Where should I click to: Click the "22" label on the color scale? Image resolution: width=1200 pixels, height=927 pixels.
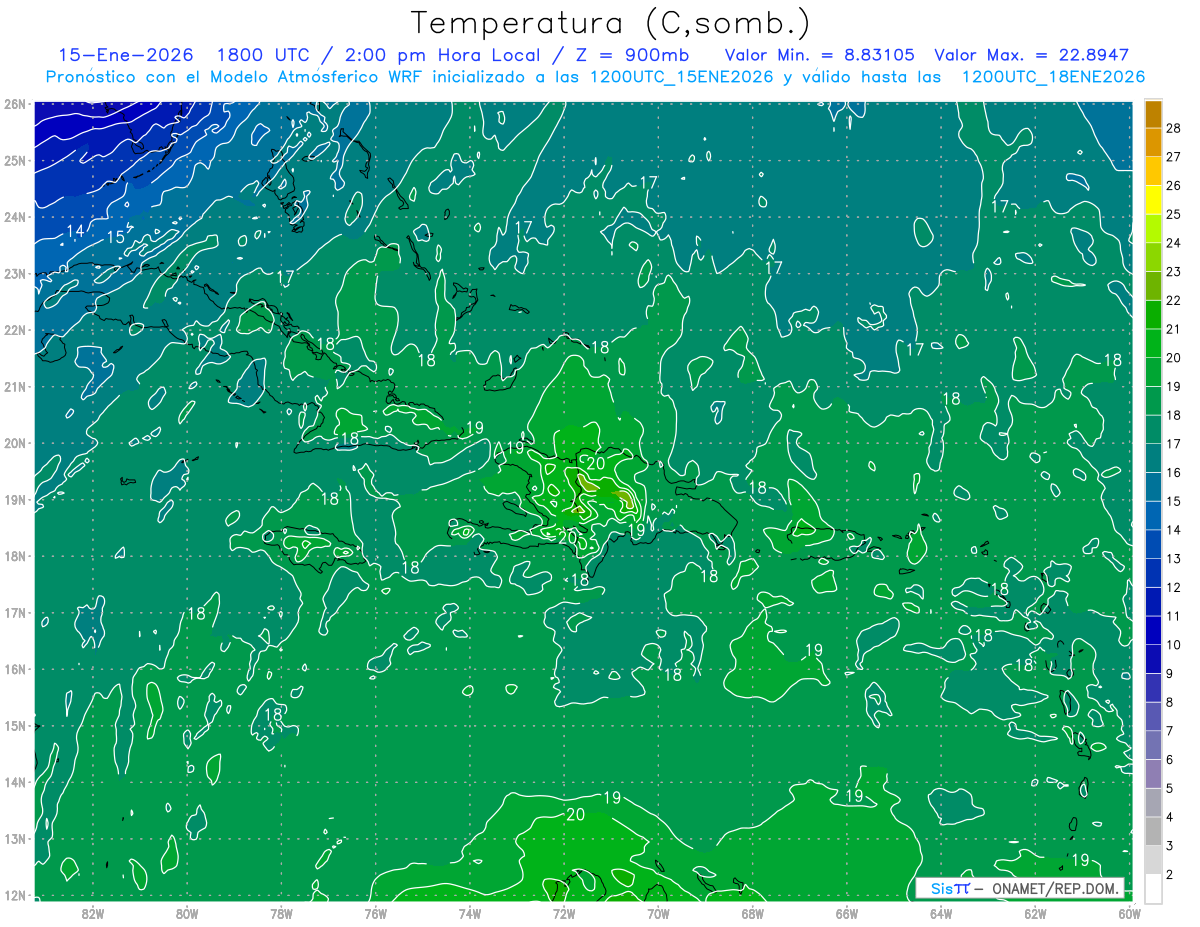(x=1173, y=300)
